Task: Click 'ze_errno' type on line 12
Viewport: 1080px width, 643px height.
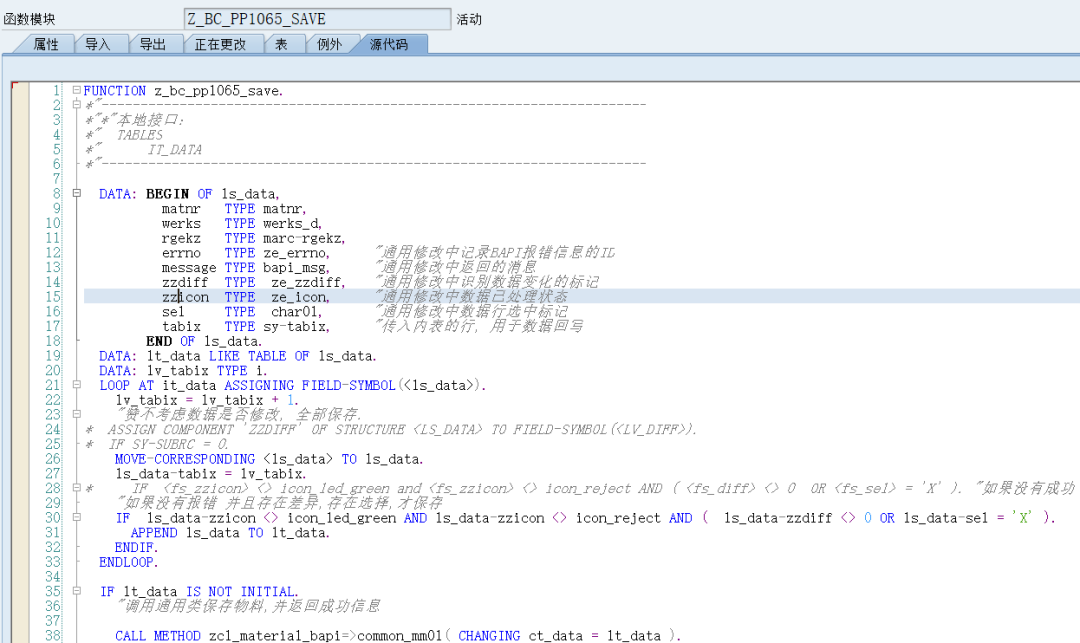Action: tap(296, 253)
